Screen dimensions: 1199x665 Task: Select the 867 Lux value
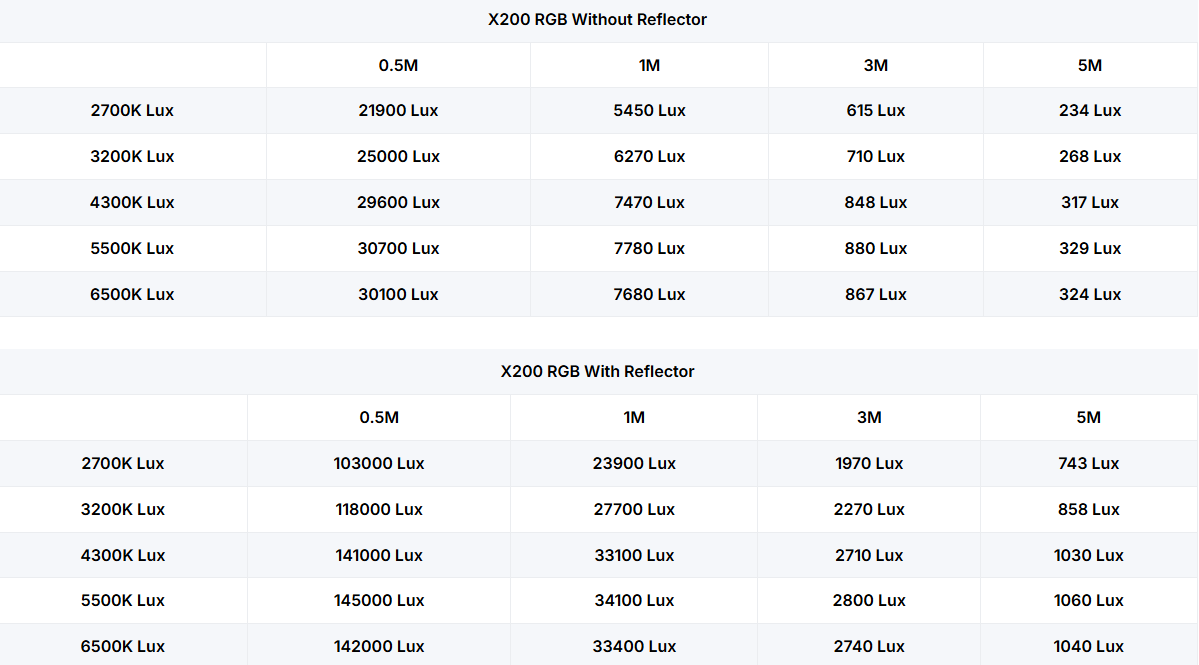tap(875, 294)
